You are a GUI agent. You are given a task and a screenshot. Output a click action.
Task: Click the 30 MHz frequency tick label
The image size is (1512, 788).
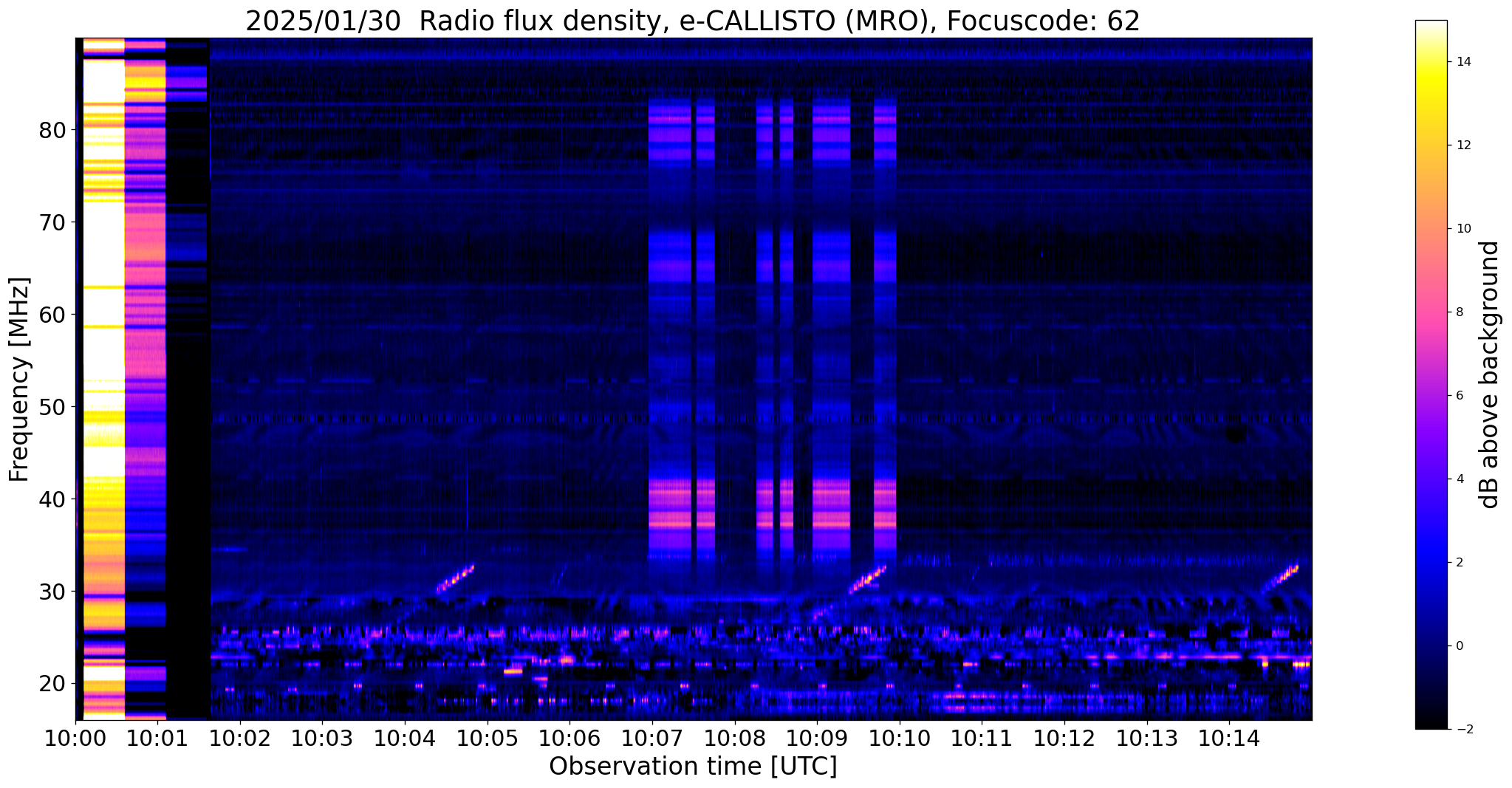pos(52,592)
